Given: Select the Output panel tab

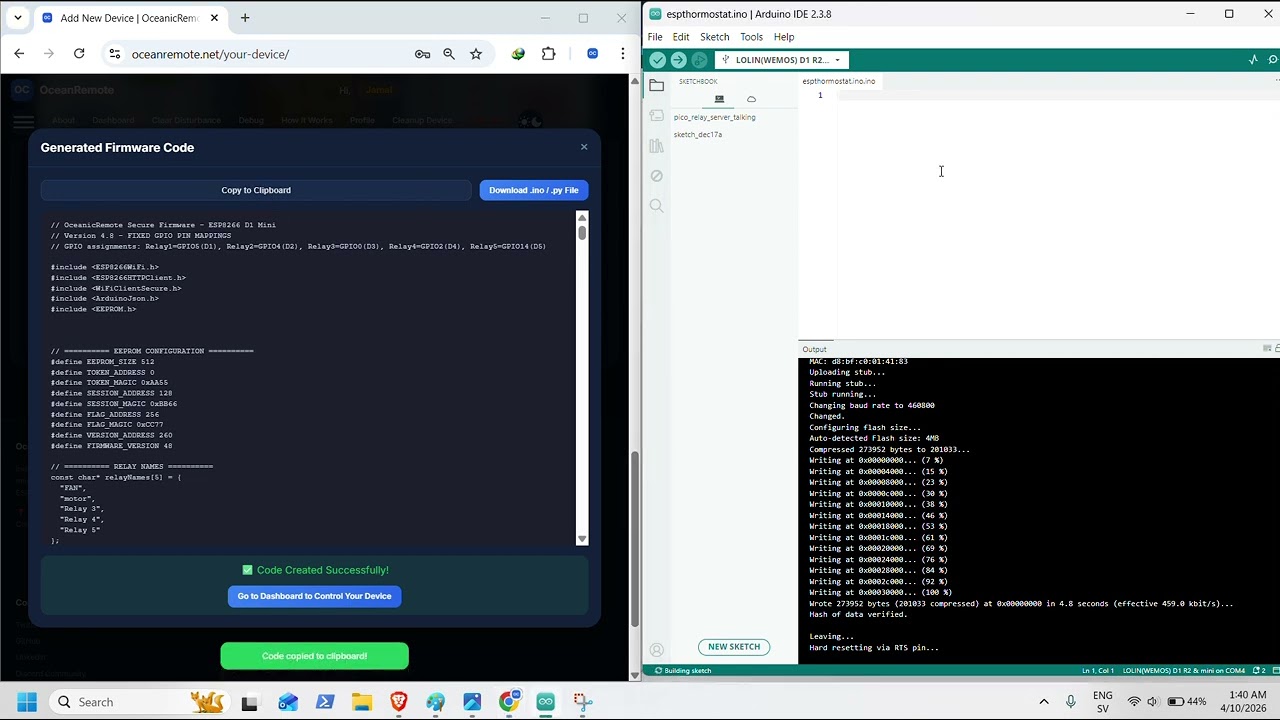Looking at the screenshot, I should coord(814,349).
